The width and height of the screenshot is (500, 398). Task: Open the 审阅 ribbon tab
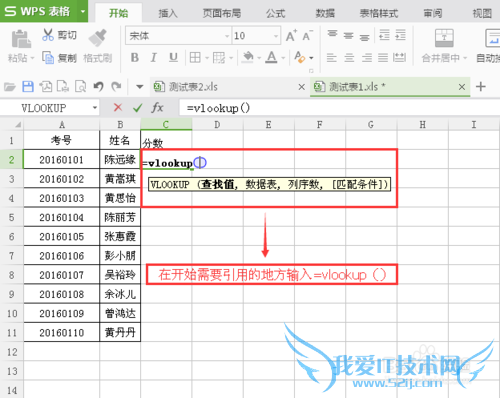pyautogui.click(x=433, y=13)
